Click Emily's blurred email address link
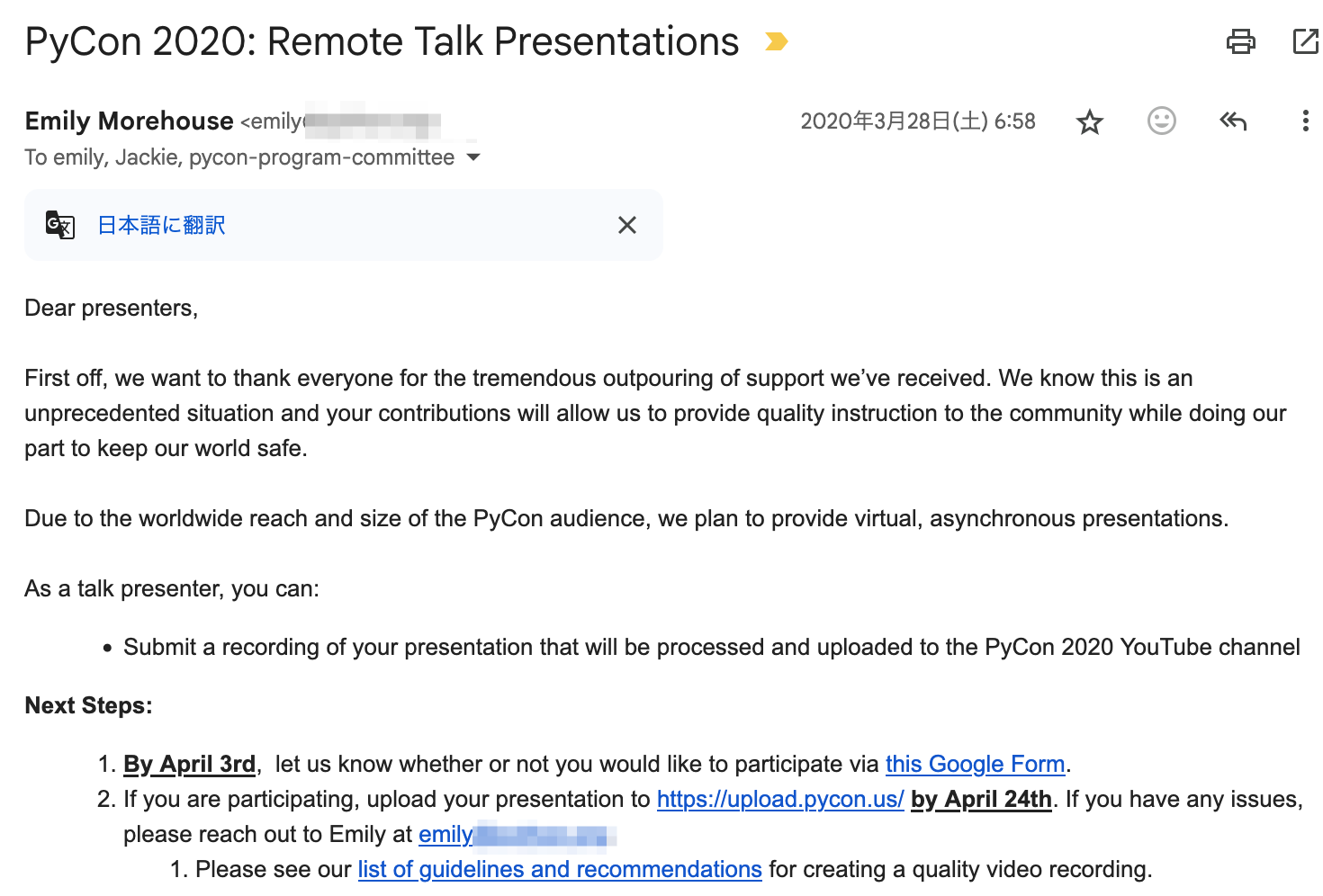The image size is (1323, 896). coord(517,835)
